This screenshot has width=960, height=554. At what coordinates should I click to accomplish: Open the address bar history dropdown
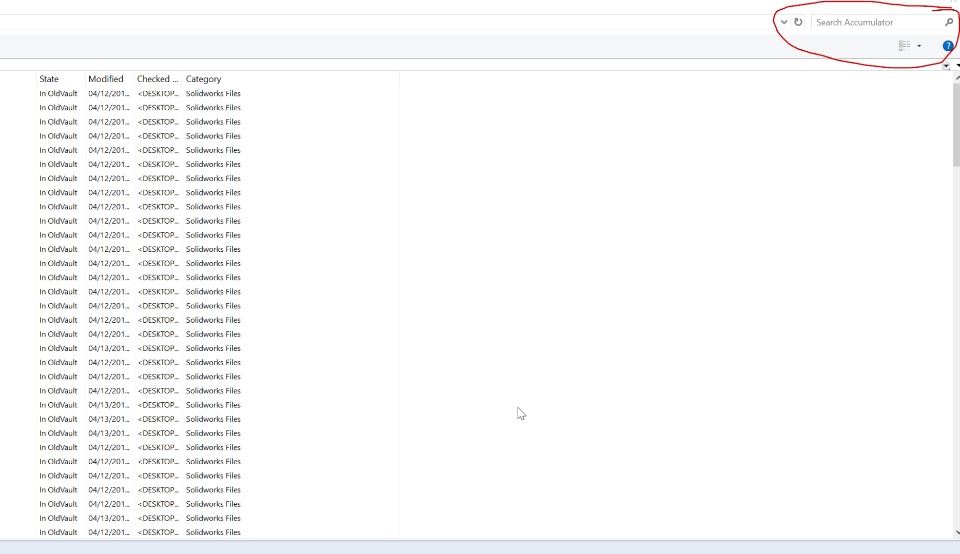(x=784, y=22)
